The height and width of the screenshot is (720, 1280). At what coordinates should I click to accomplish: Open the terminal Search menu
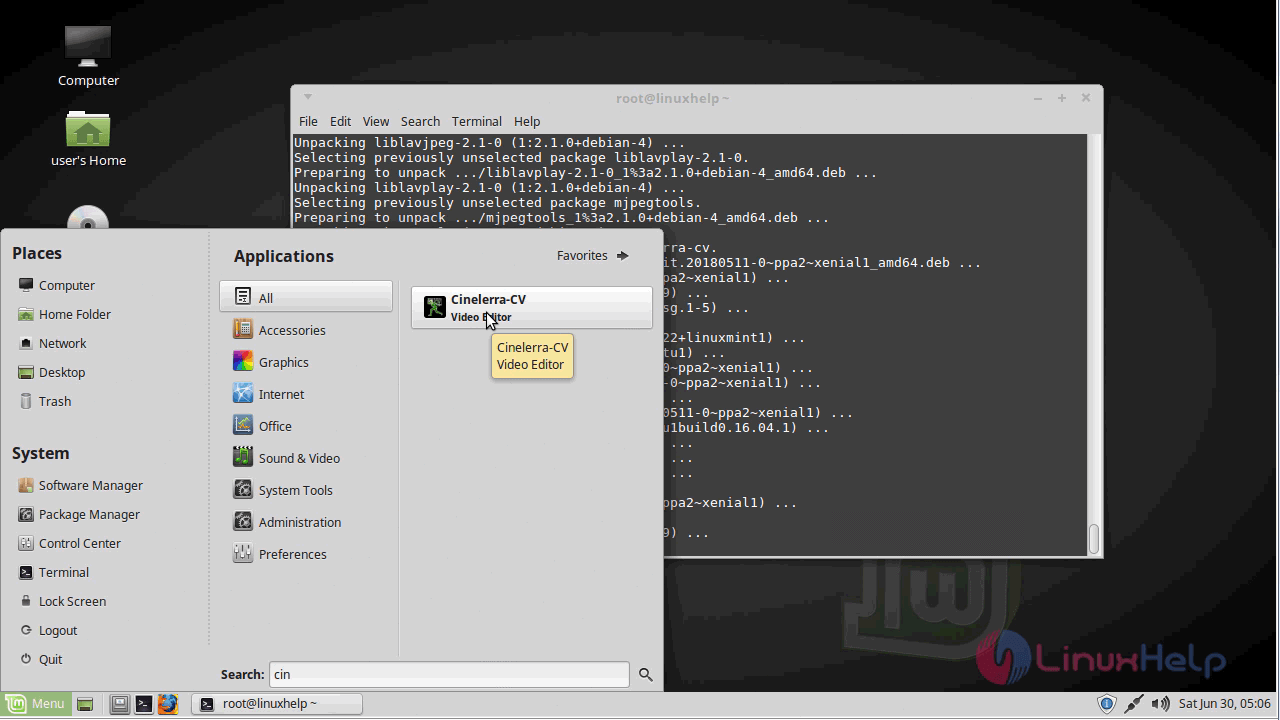420,121
